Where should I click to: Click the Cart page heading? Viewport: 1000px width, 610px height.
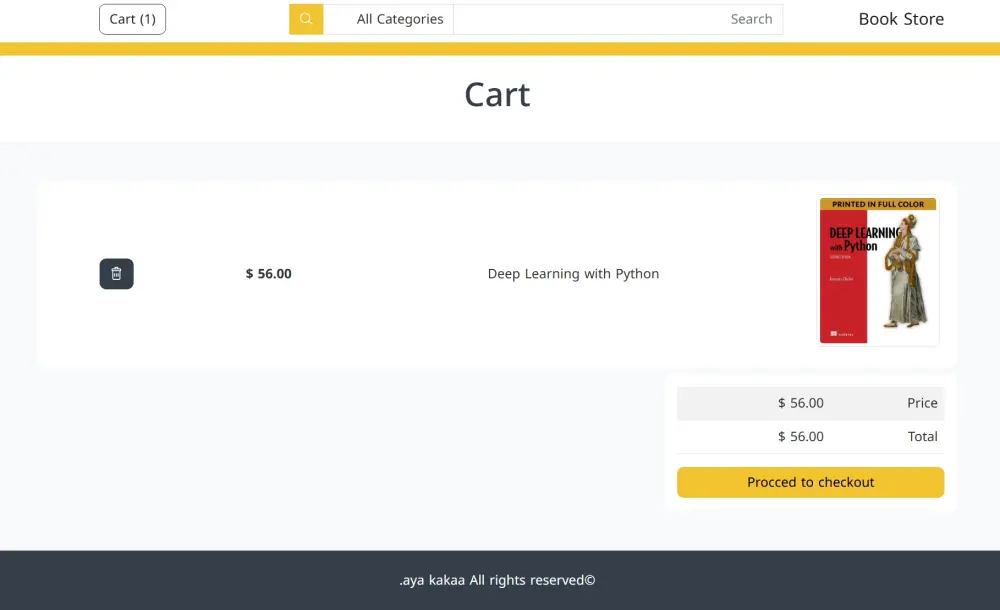coord(497,94)
